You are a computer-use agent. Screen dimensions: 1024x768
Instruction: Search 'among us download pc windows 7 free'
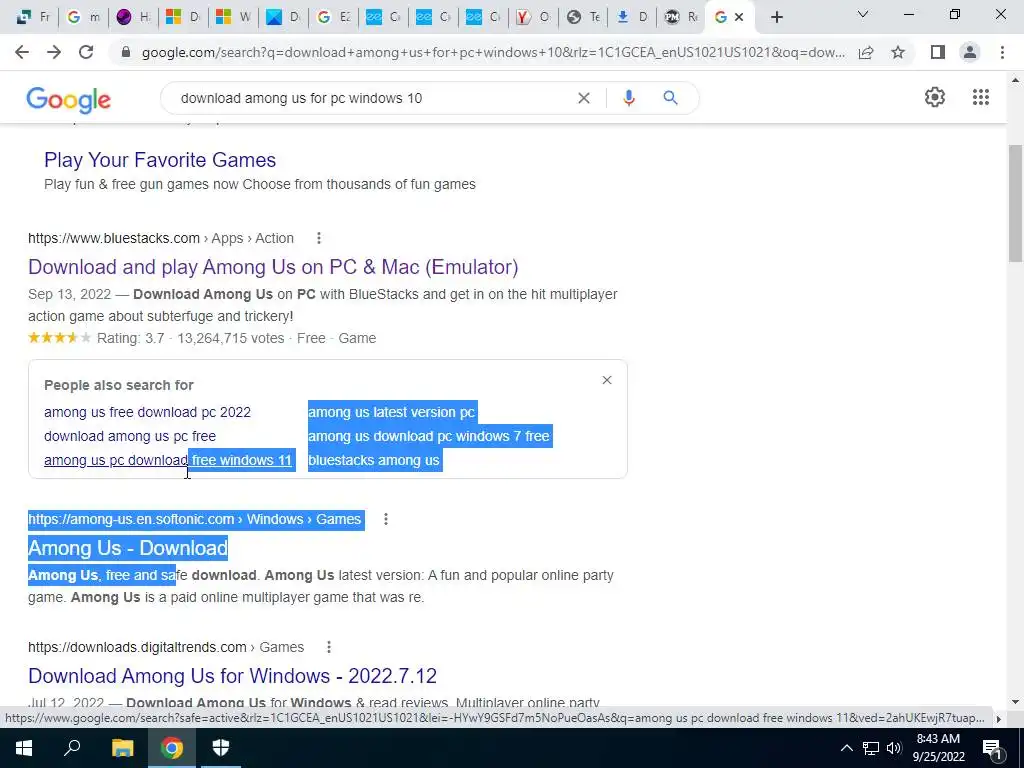coord(428,436)
